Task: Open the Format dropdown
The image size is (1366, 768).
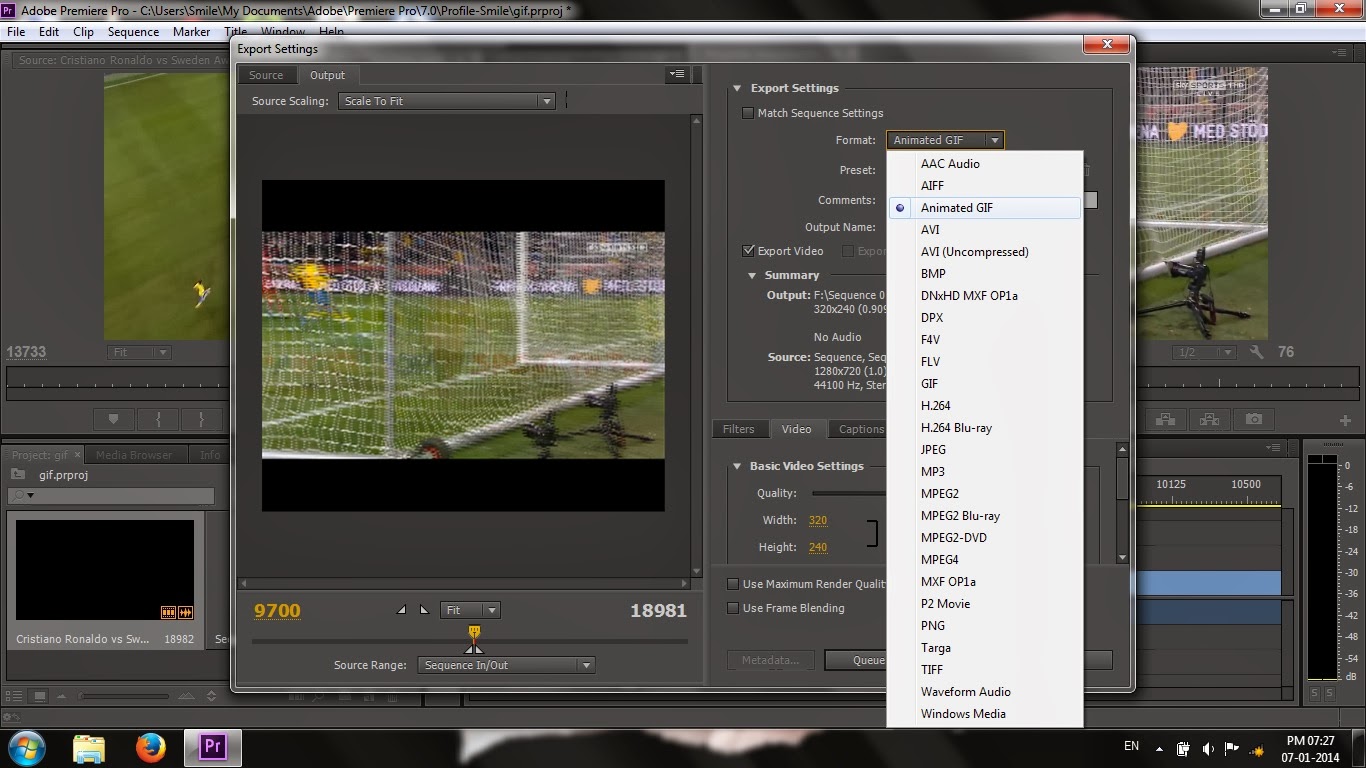Action: pyautogui.click(x=945, y=140)
